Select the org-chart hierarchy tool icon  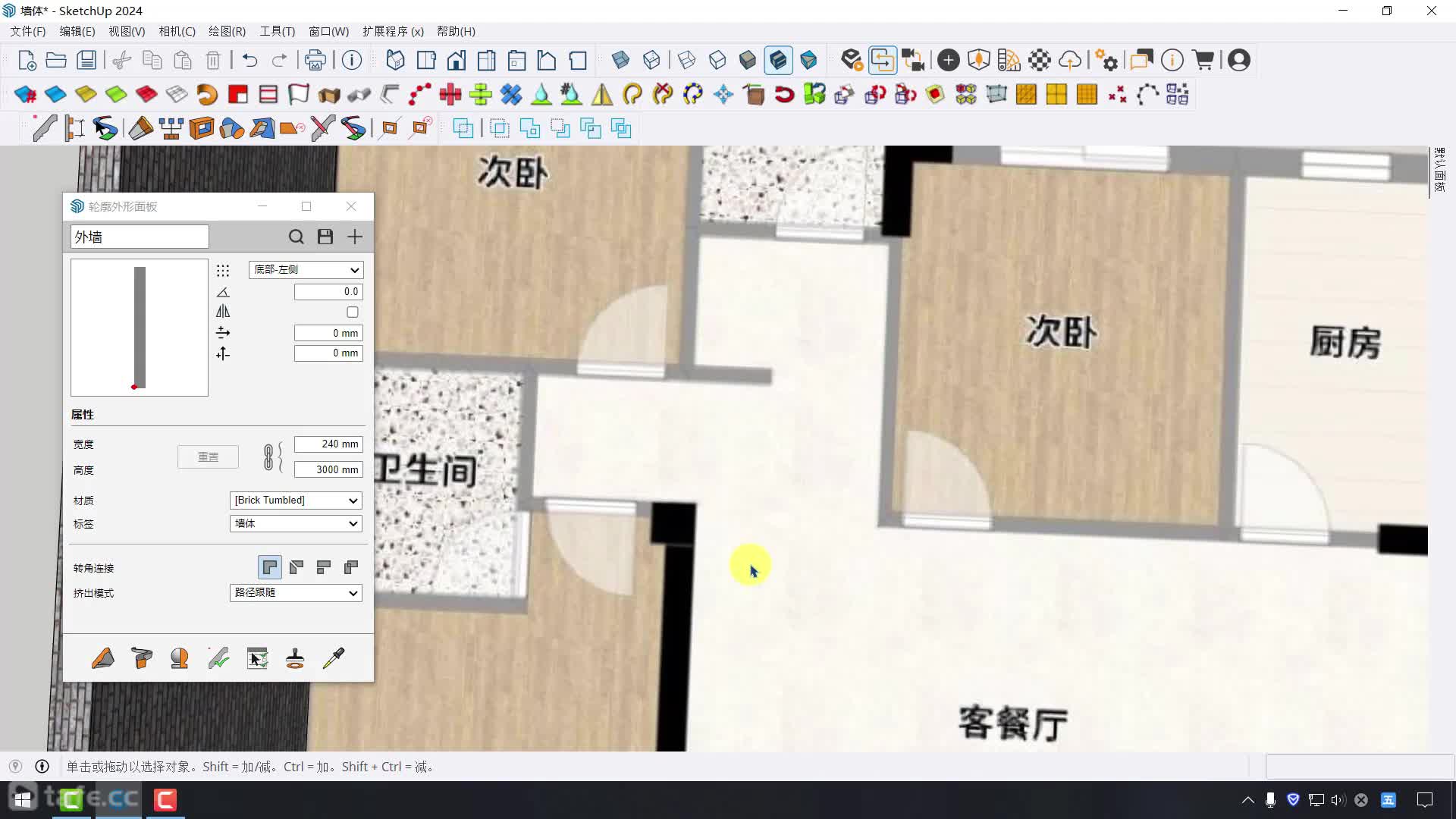(171, 128)
